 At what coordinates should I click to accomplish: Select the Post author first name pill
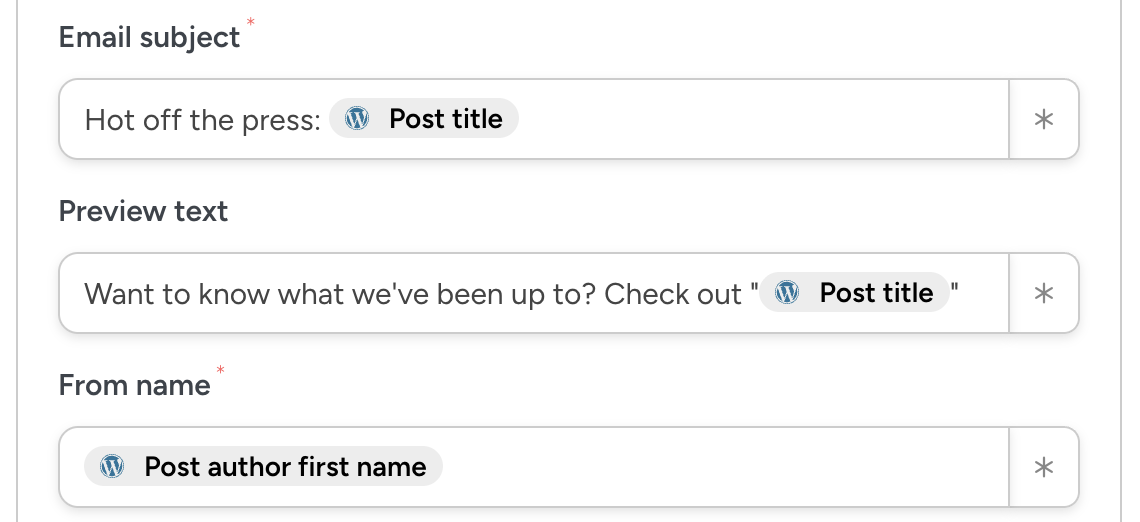[x=285, y=467]
